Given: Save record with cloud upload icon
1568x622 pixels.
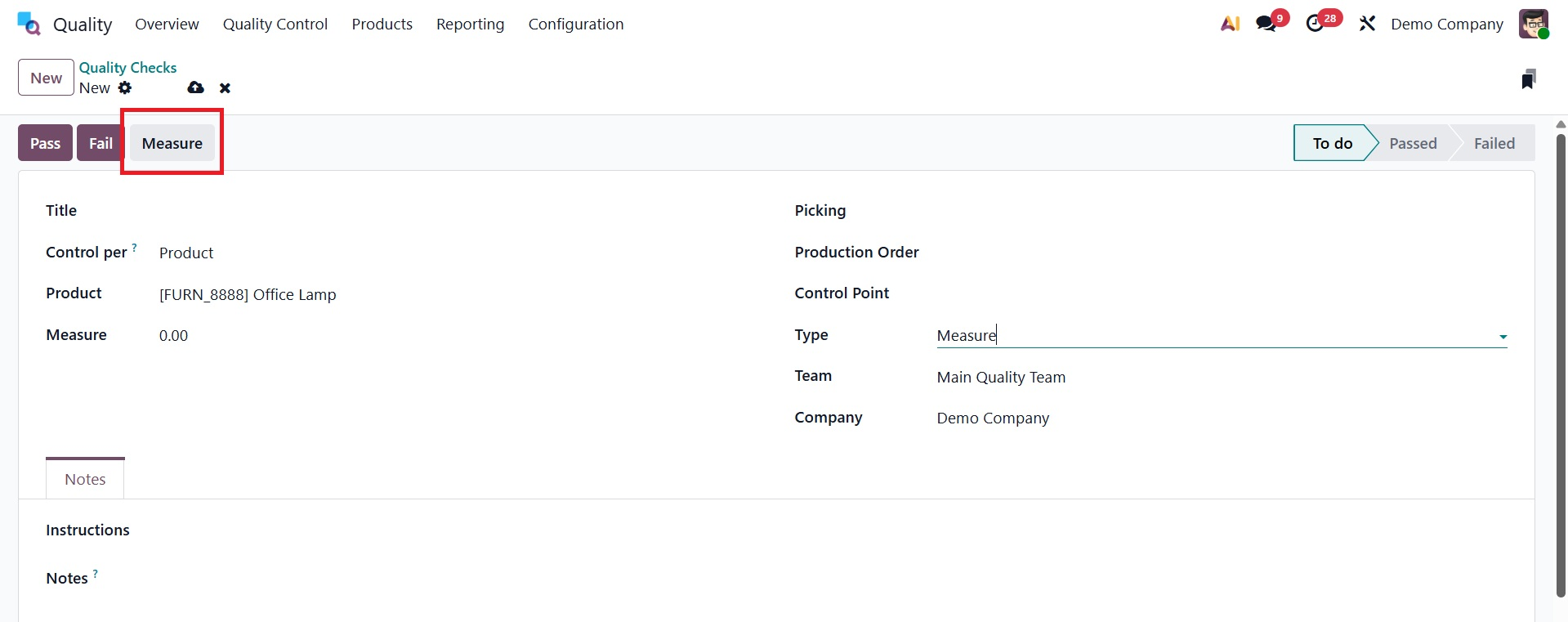Looking at the screenshot, I should [195, 87].
